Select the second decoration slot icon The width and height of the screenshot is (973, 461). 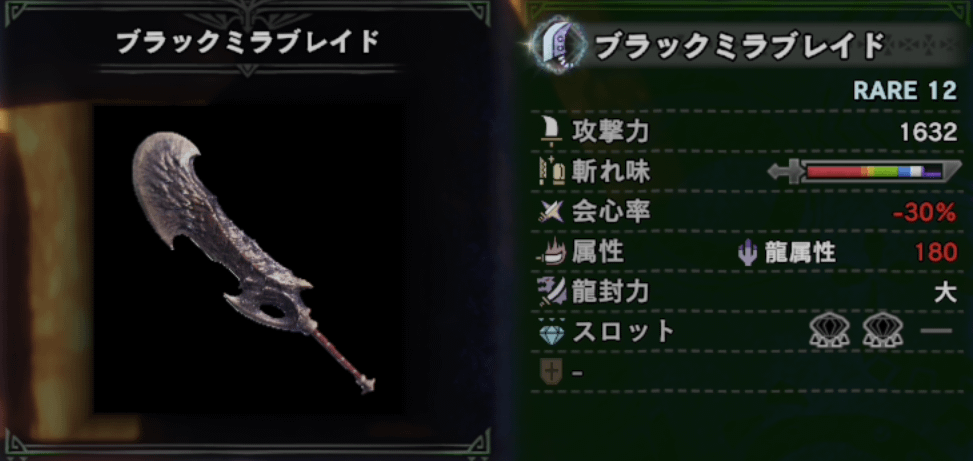click(882, 332)
